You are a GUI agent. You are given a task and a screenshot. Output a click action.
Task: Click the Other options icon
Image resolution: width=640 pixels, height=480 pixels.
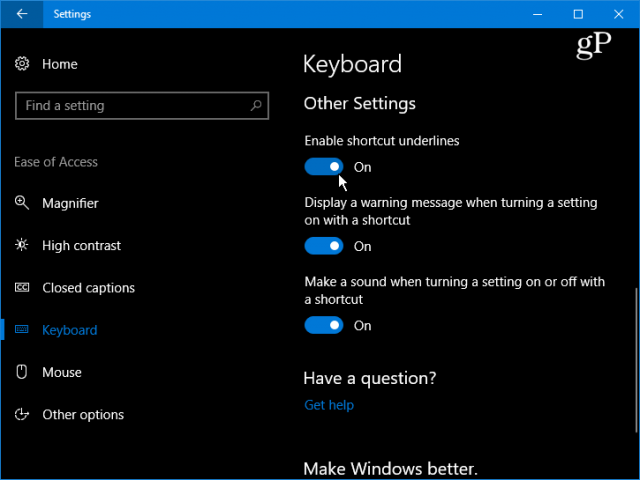pyautogui.click(x=22, y=414)
